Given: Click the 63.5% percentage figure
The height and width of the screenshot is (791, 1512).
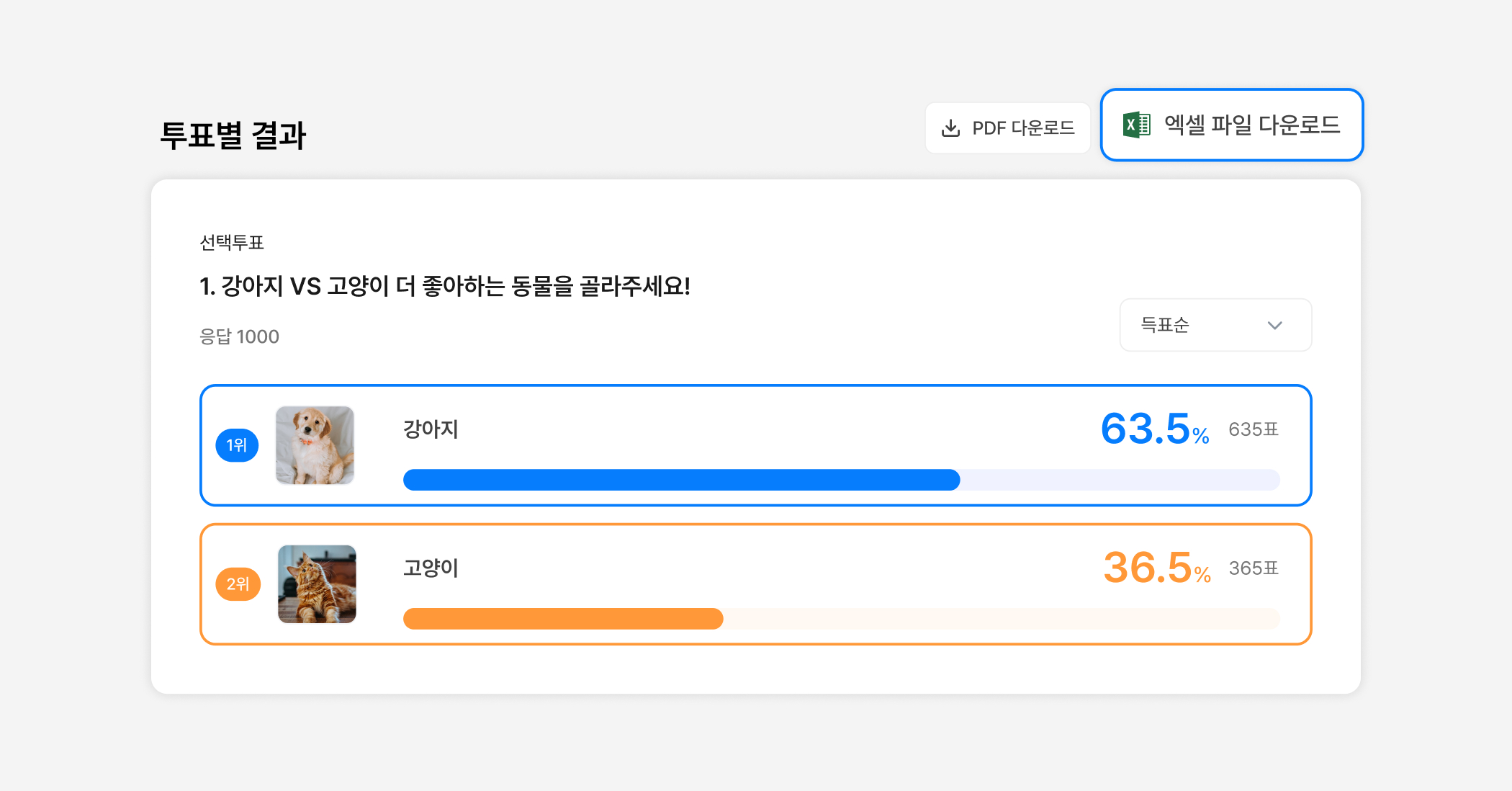Looking at the screenshot, I should 1153,429.
